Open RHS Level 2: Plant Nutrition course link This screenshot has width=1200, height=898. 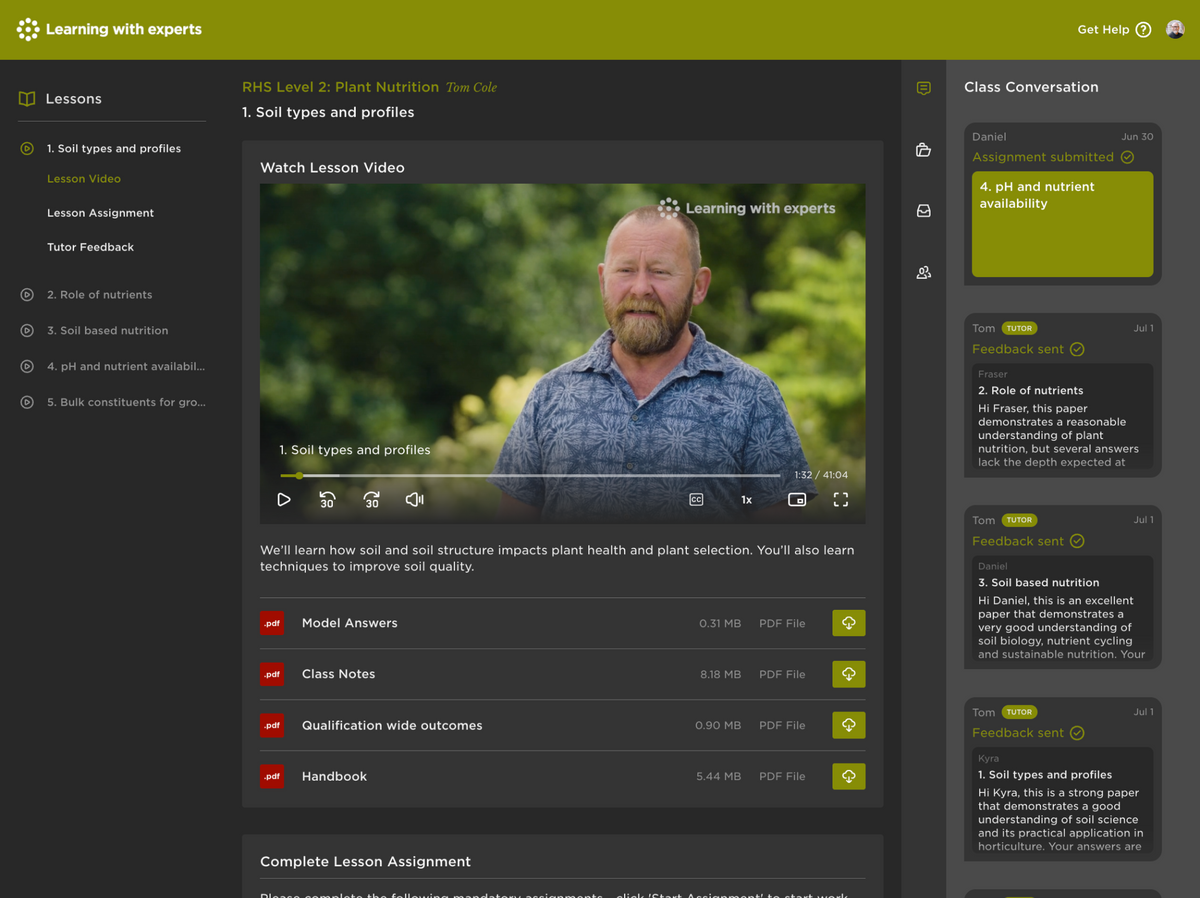pos(340,87)
